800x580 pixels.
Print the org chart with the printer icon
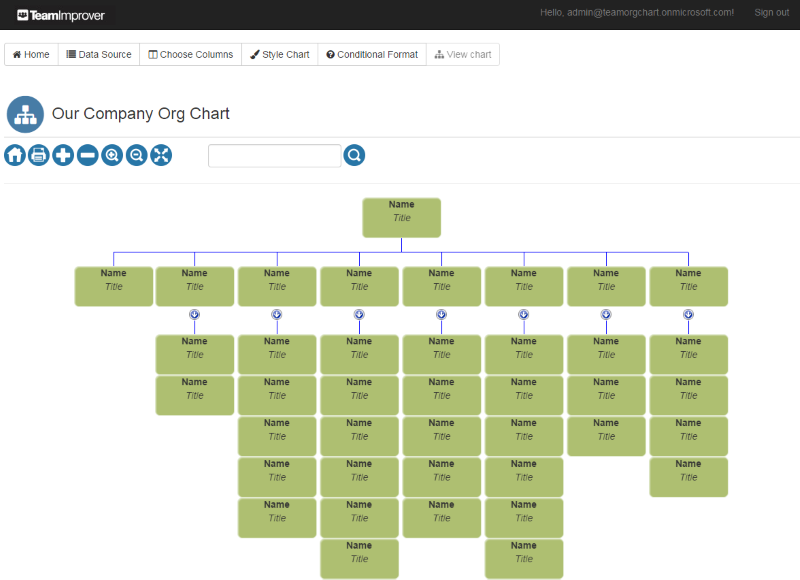[x=38, y=155]
